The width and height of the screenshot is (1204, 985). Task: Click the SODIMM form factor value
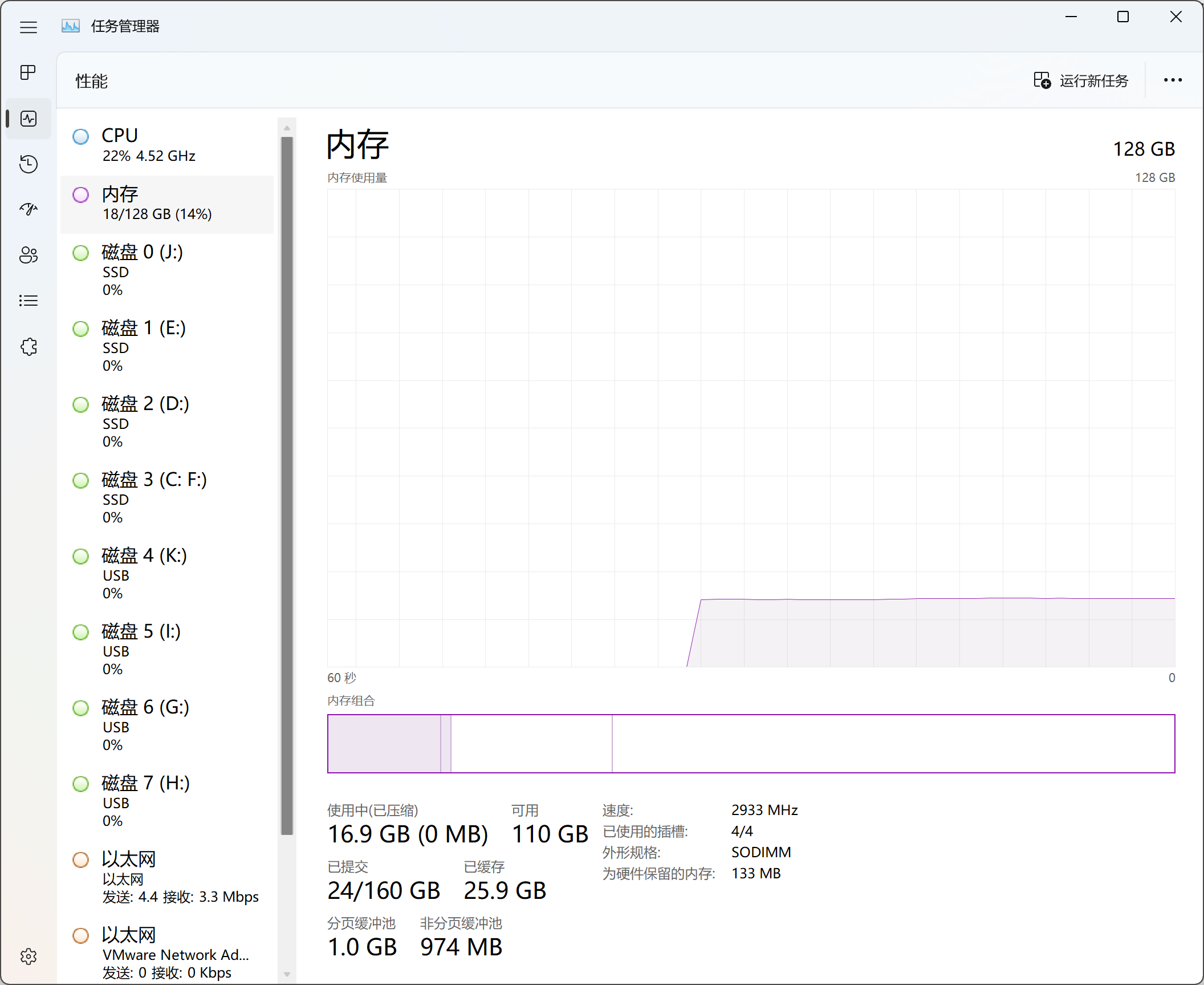(761, 852)
